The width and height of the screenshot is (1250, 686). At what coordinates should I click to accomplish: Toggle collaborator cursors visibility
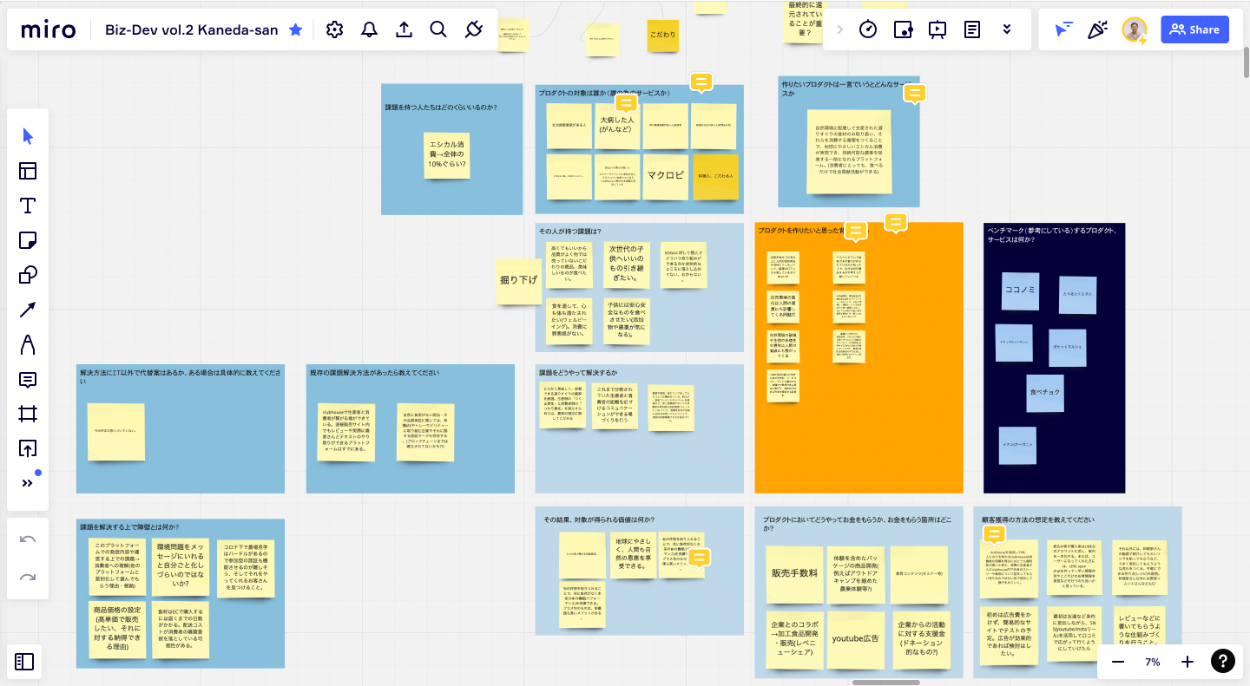tap(1063, 30)
